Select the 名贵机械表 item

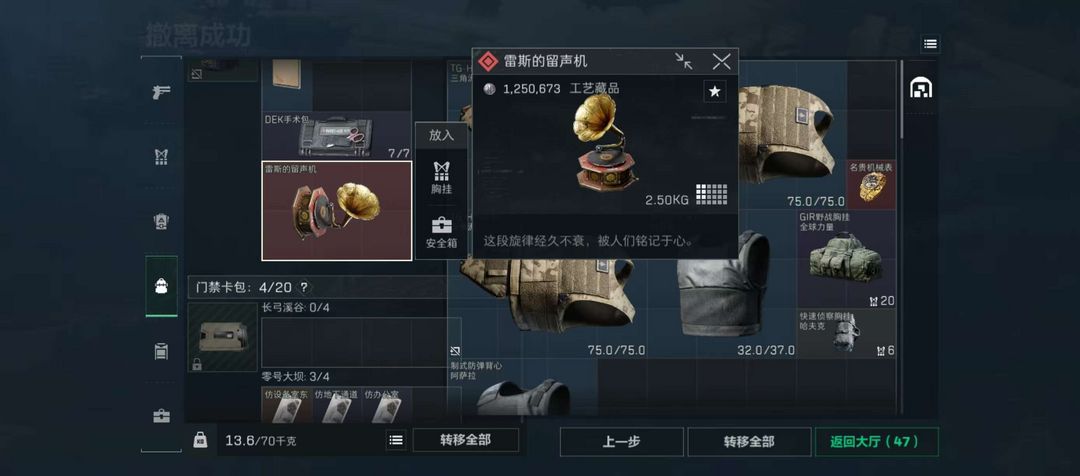click(871, 184)
